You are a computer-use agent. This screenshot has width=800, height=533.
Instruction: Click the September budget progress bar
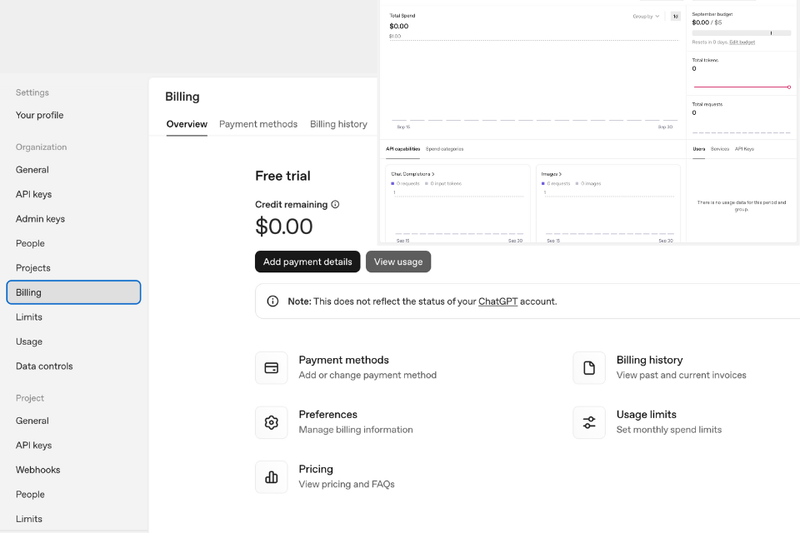[741, 33]
